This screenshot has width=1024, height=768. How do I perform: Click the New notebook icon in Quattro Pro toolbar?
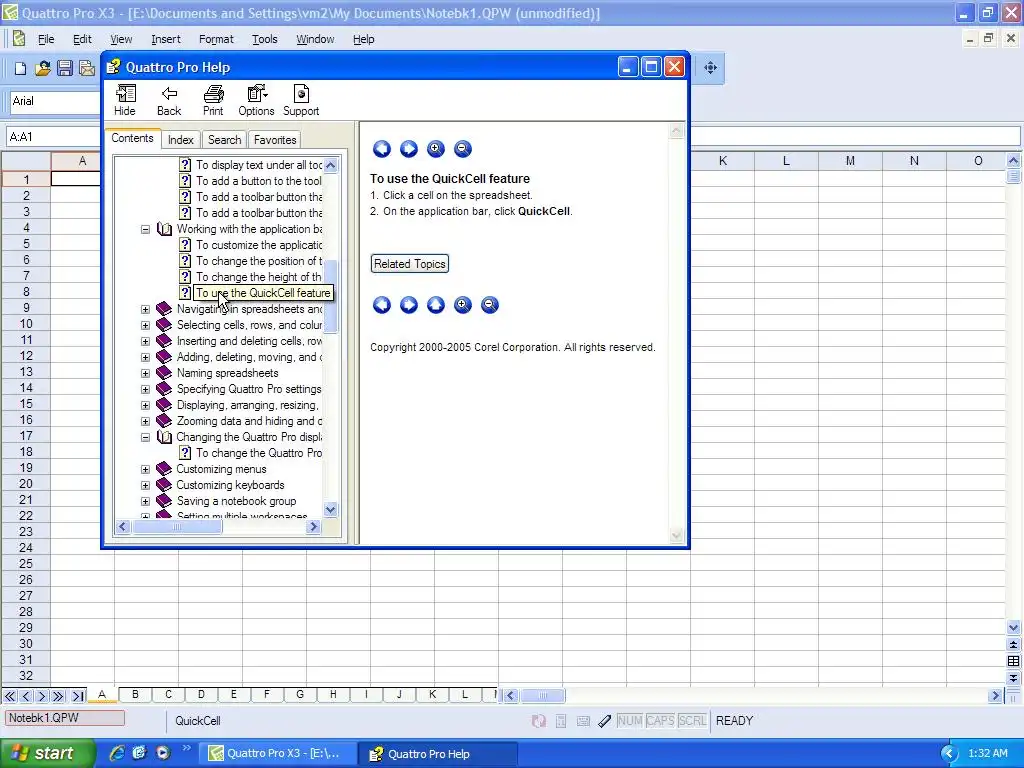coord(20,68)
